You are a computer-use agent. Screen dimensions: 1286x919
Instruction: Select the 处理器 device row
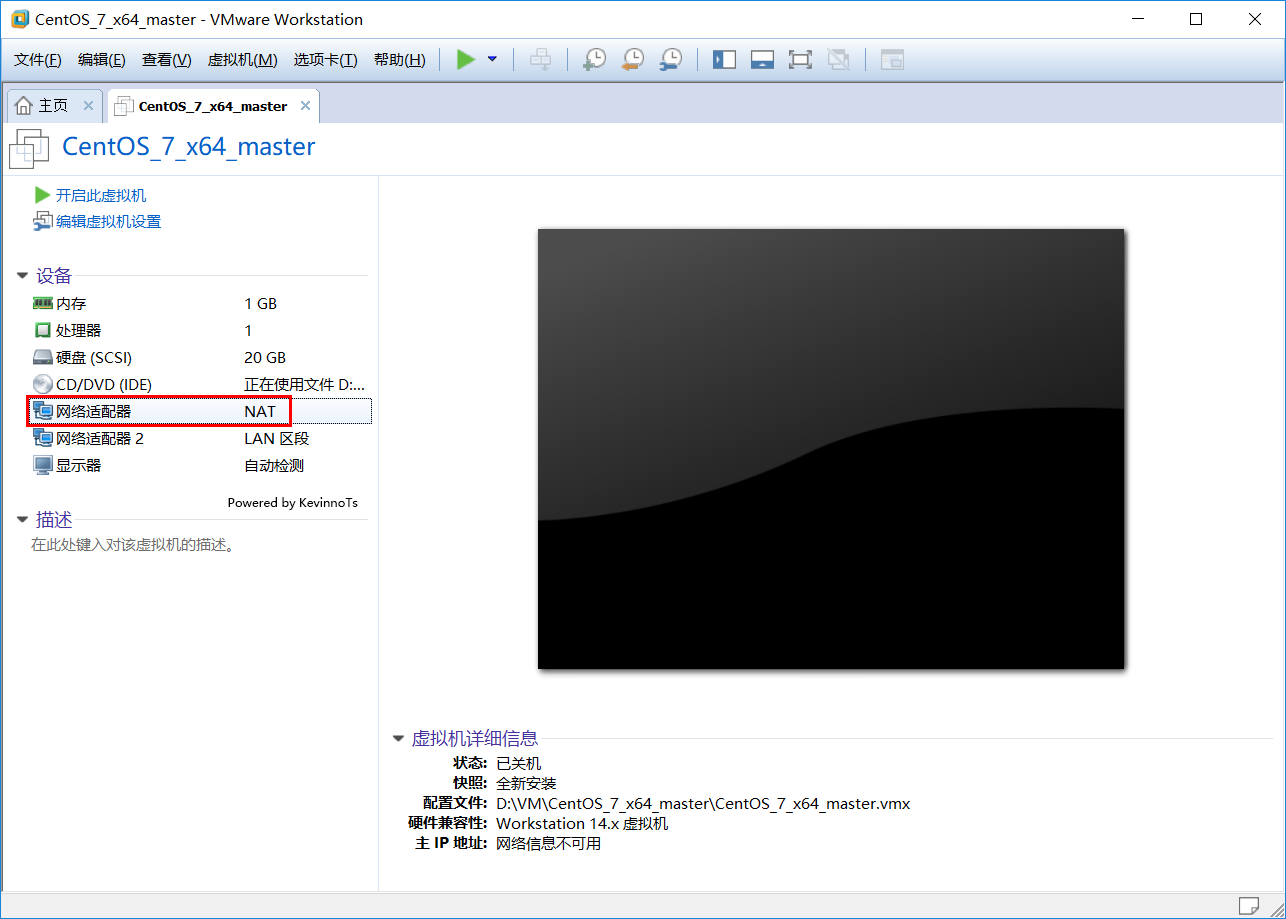point(200,330)
